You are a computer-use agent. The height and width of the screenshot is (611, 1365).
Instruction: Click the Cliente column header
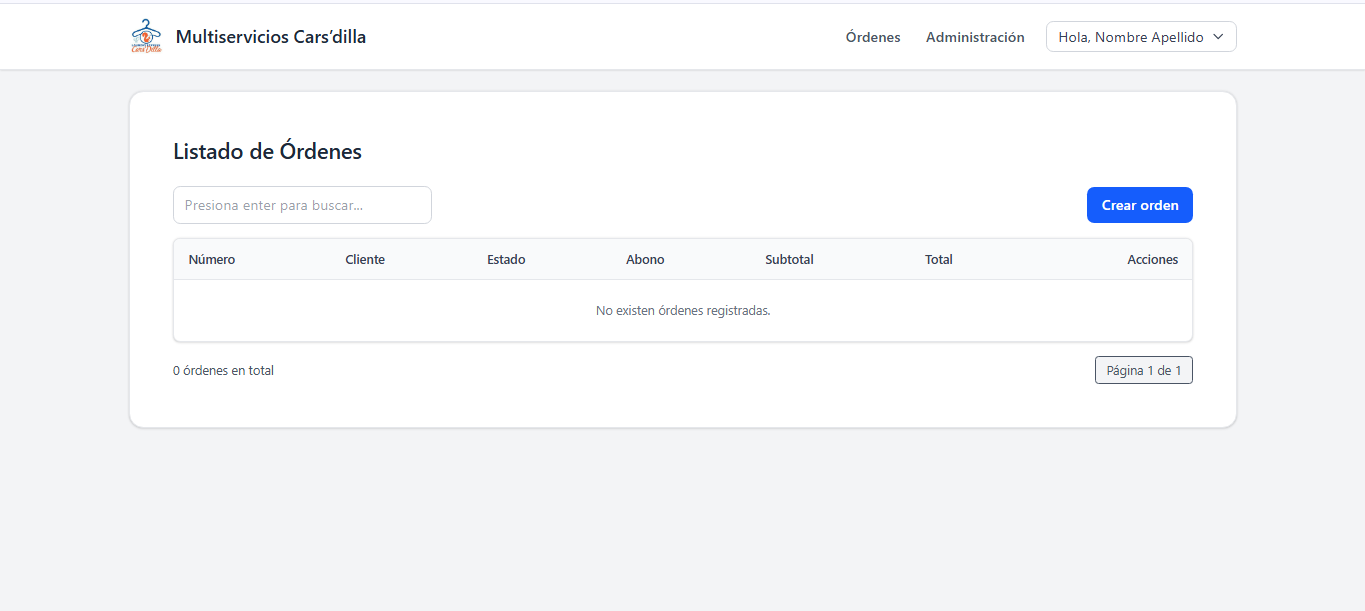365,259
